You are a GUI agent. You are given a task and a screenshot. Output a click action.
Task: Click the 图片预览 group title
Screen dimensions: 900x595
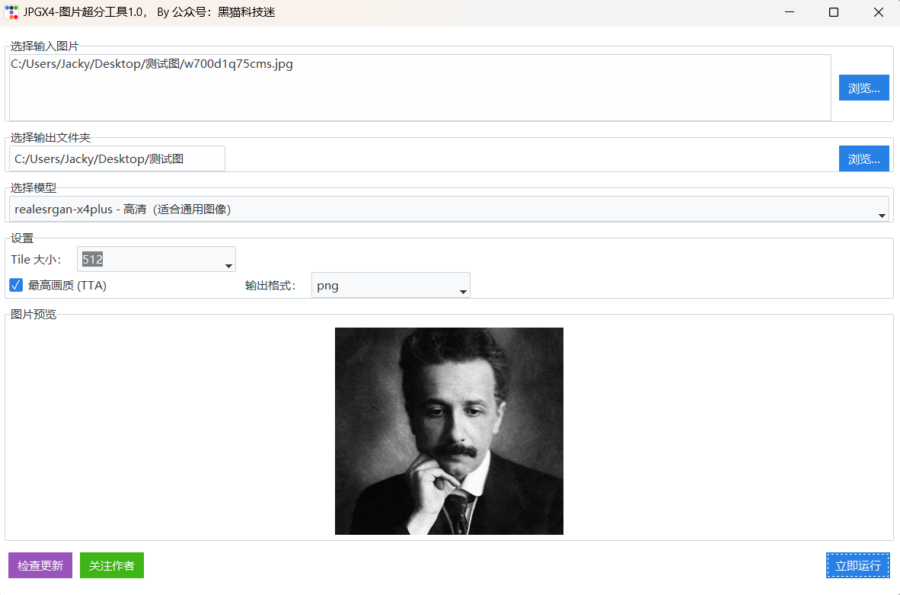coord(34,314)
